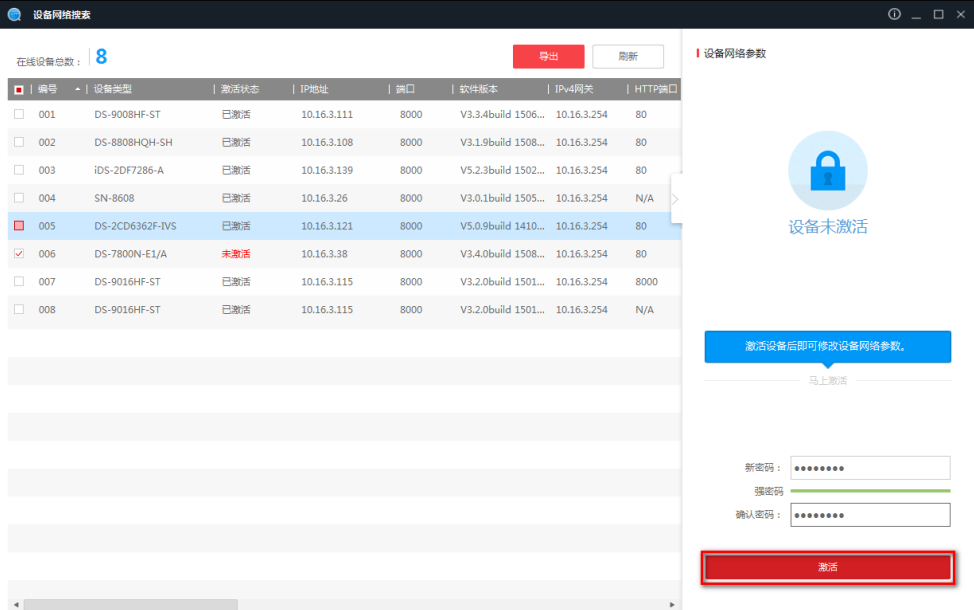Click into the 新密码 password field

[x=870, y=468]
